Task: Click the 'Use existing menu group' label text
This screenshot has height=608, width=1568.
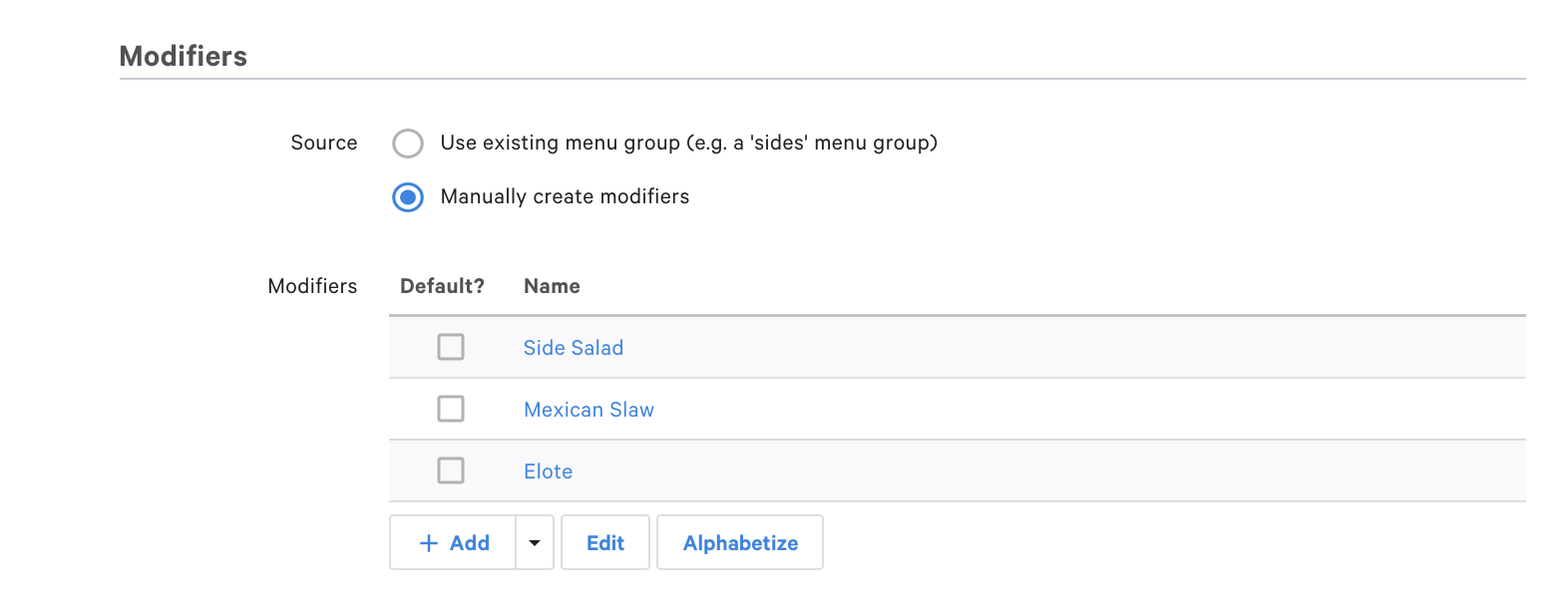Action: (688, 143)
